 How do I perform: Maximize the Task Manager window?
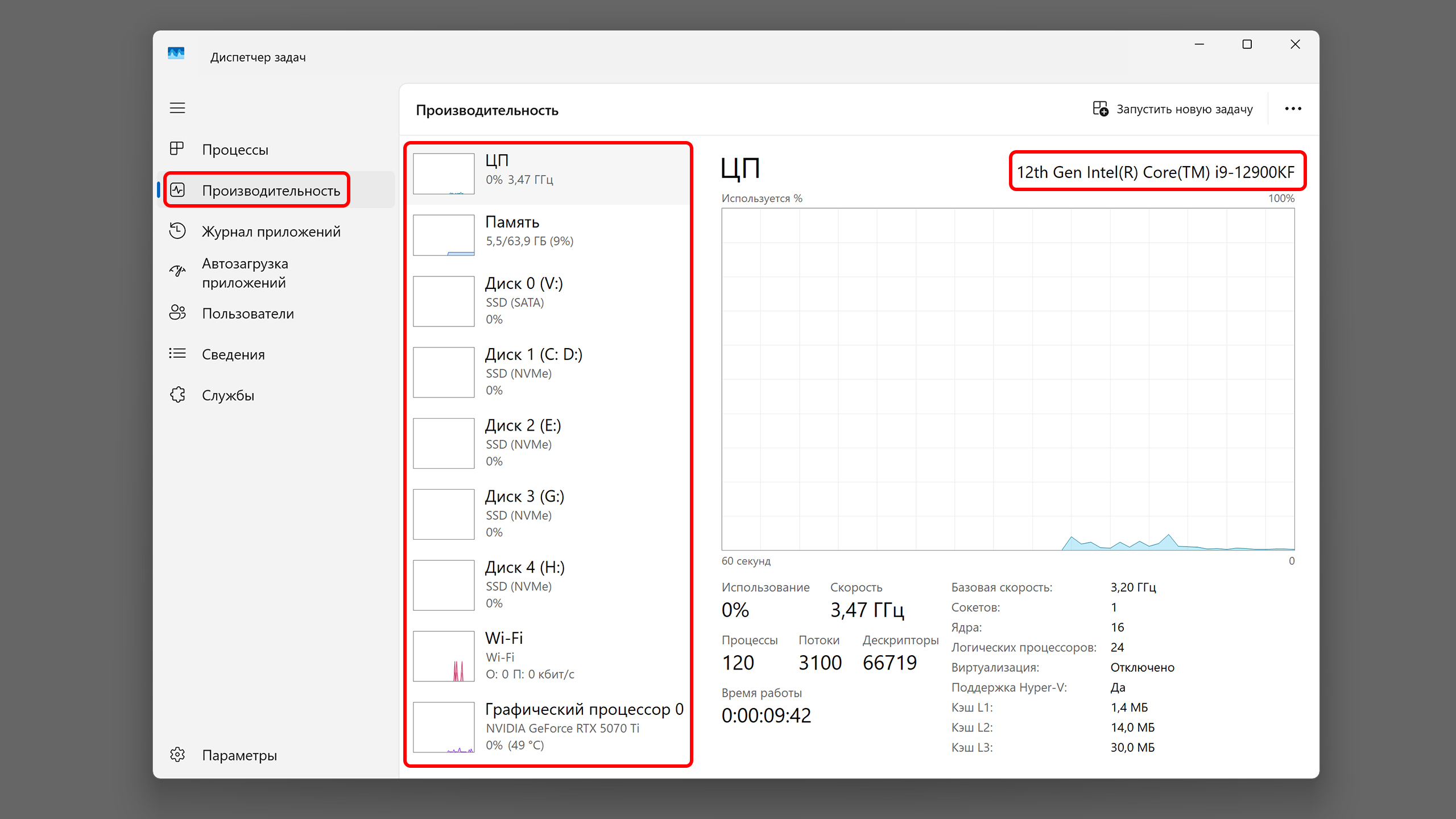[x=1247, y=44]
